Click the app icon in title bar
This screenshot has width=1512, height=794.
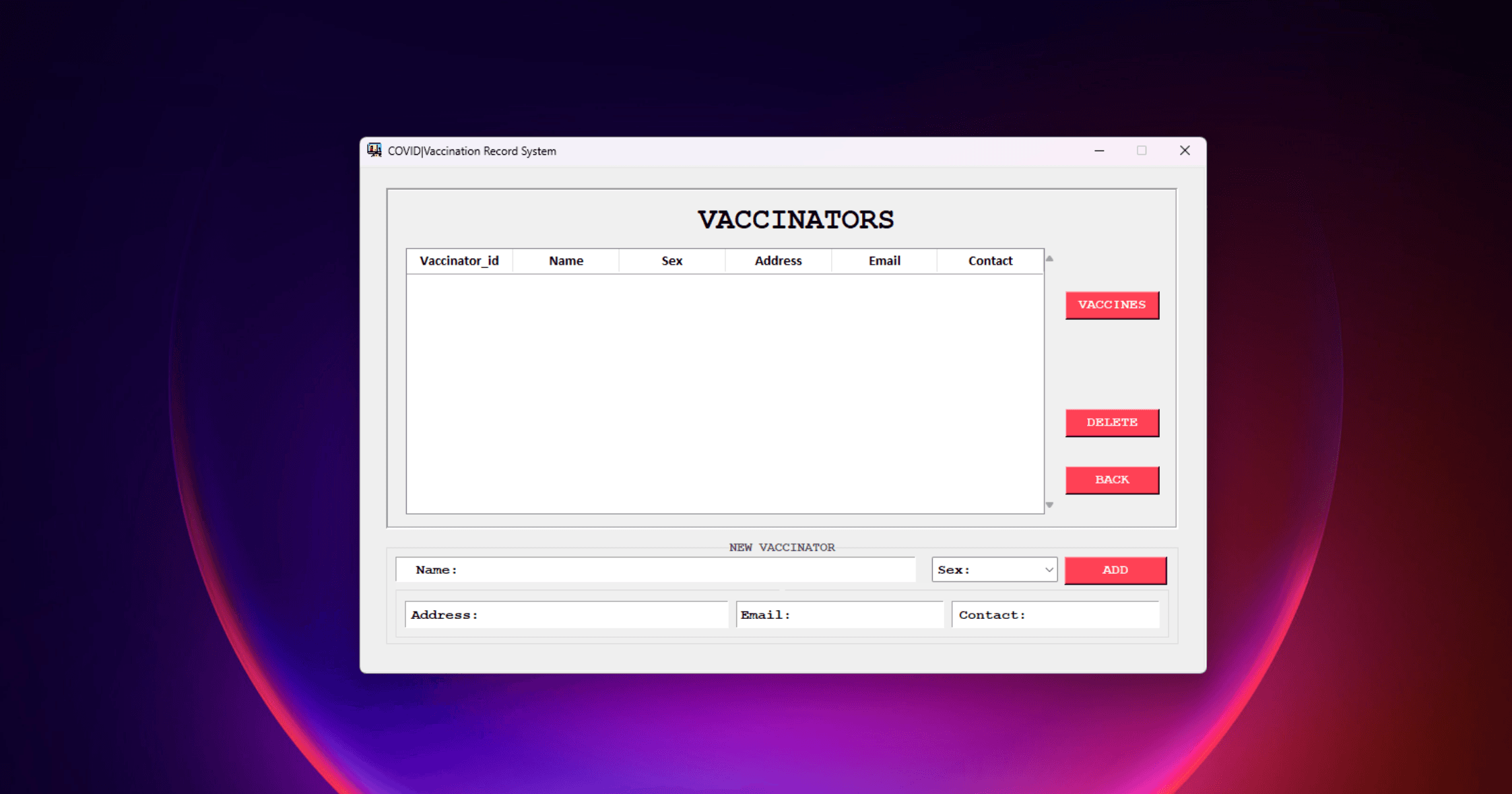pyautogui.click(x=374, y=150)
